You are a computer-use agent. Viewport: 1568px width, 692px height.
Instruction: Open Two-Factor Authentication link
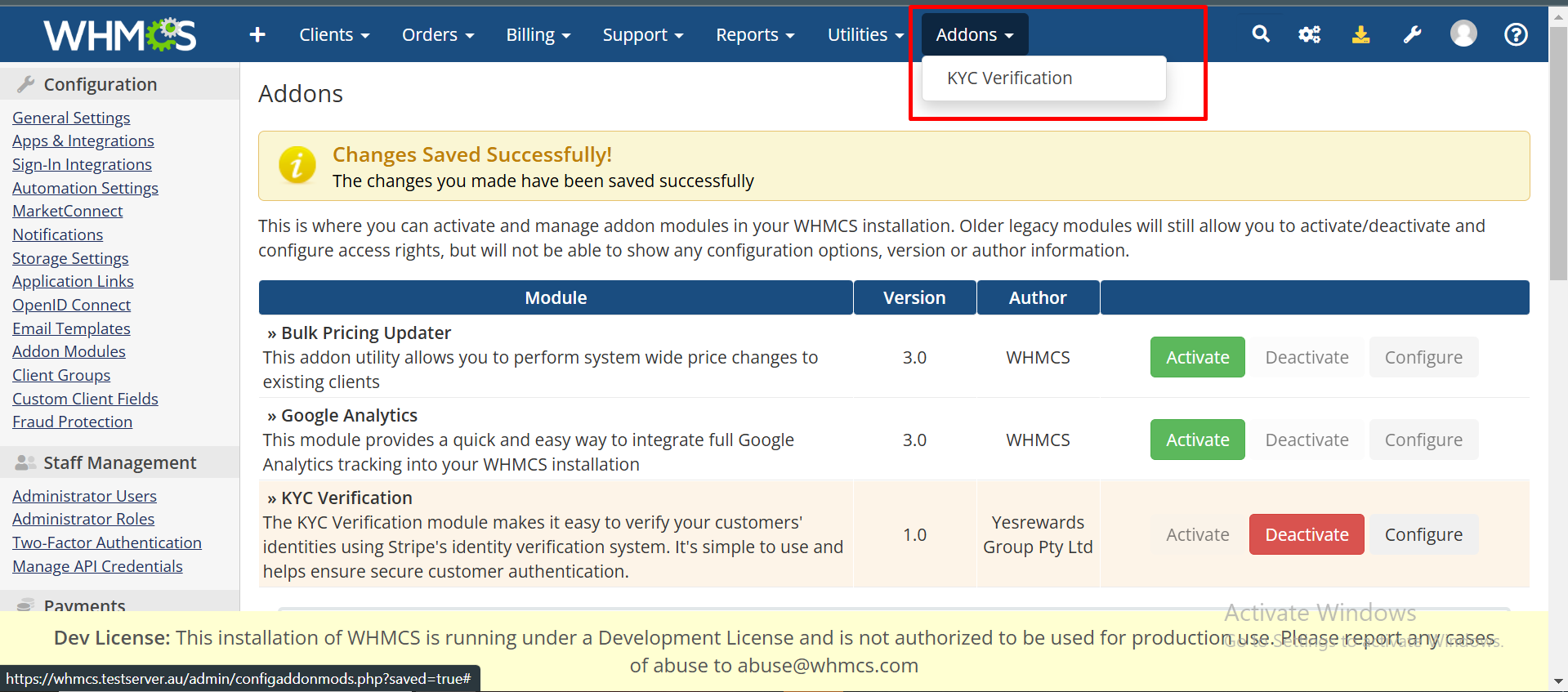(x=107, y=542)
